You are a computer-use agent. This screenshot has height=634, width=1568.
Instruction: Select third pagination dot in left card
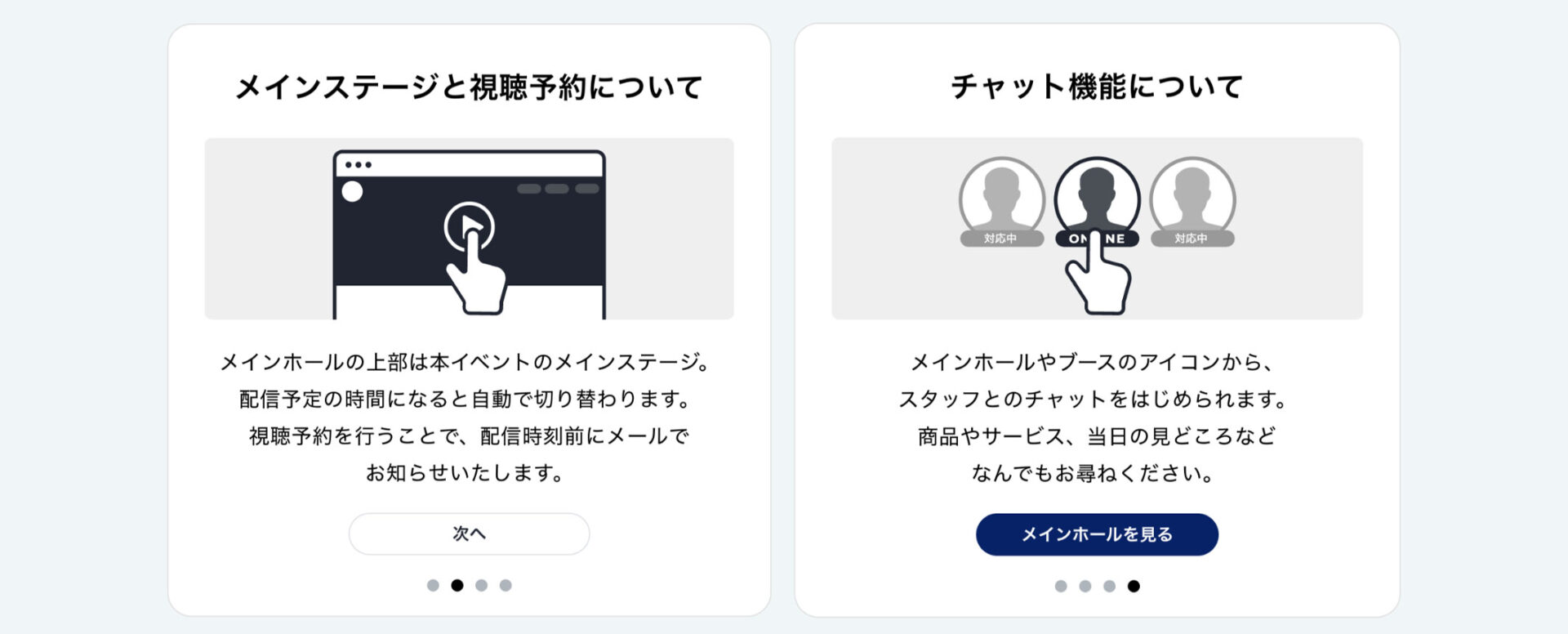[482, 585]
